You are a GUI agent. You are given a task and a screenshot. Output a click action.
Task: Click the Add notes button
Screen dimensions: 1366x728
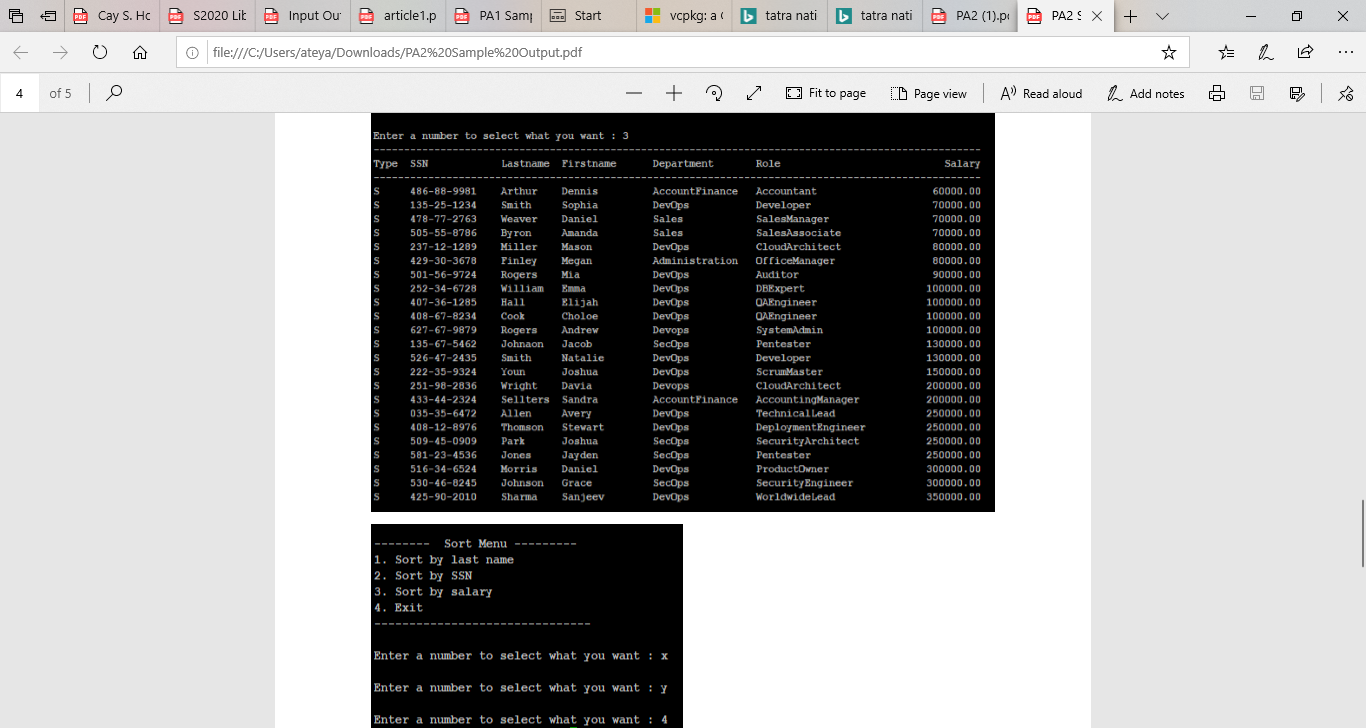point(1146,93)
